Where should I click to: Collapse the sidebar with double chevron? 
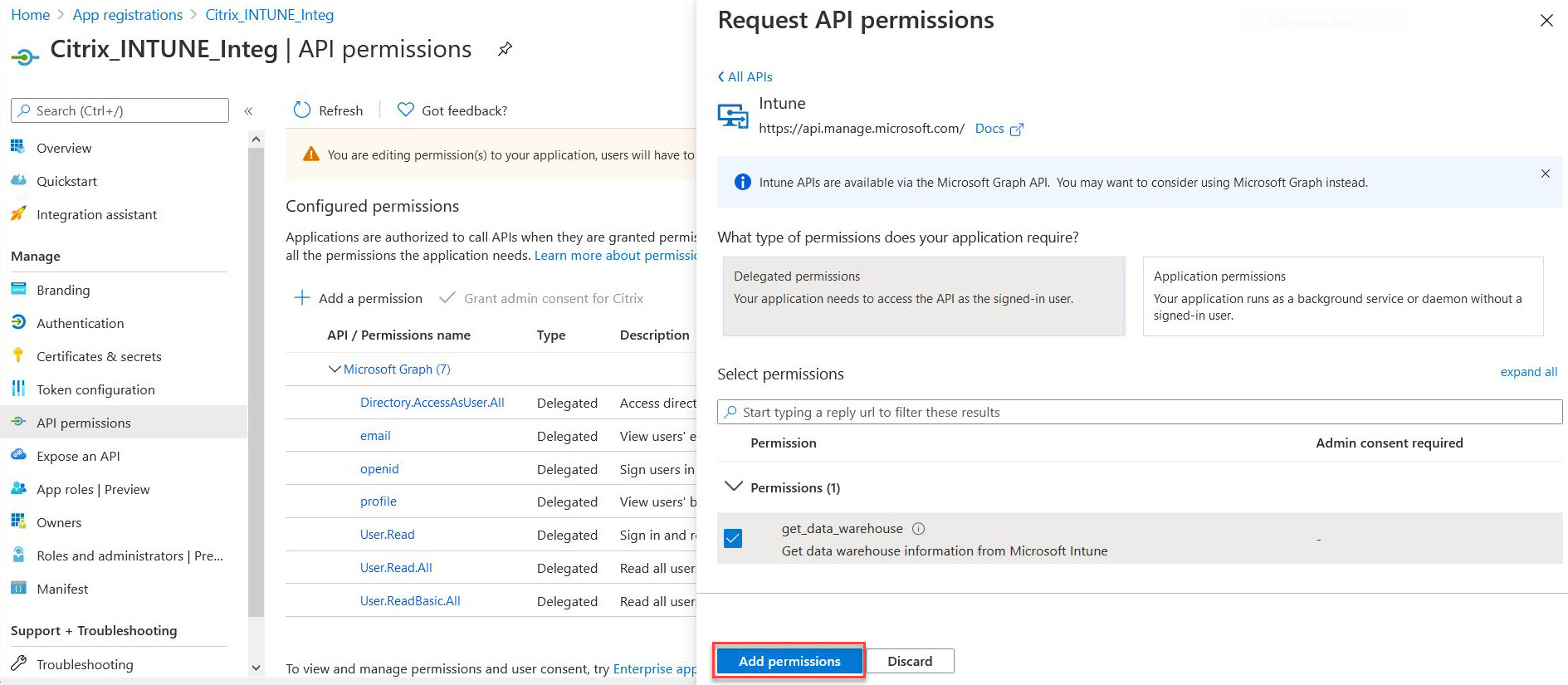[x=248, y=110]
